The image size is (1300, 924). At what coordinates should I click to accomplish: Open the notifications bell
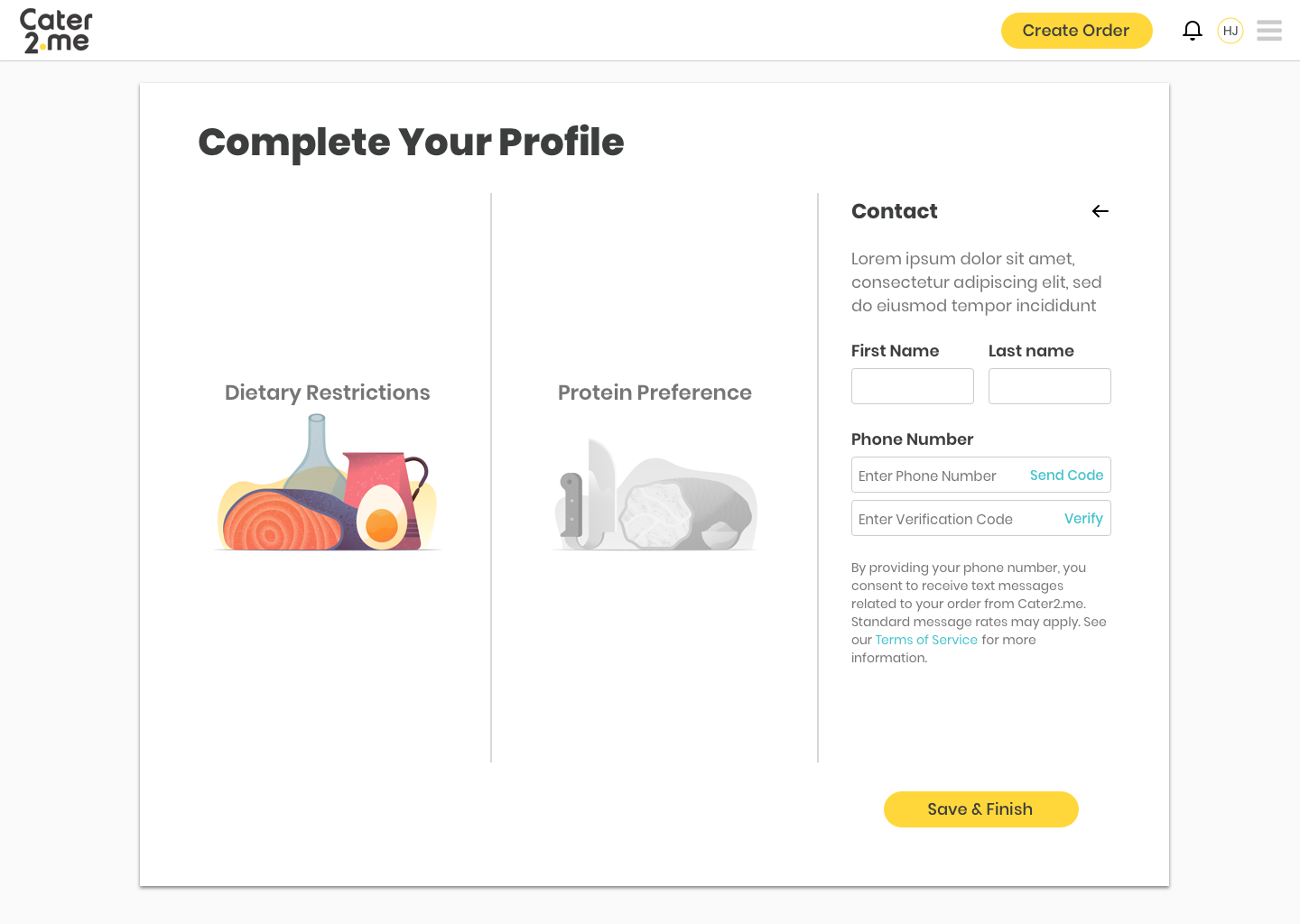1193,31
